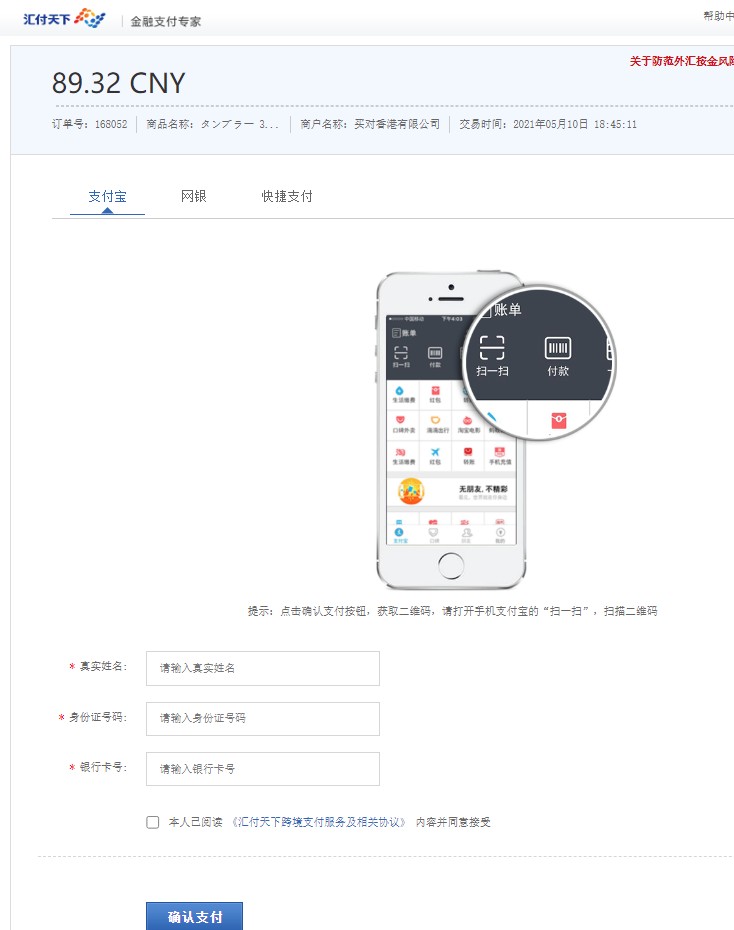
Task: Switch to the 支付宝 tab
Action: [x=107, y=196]
